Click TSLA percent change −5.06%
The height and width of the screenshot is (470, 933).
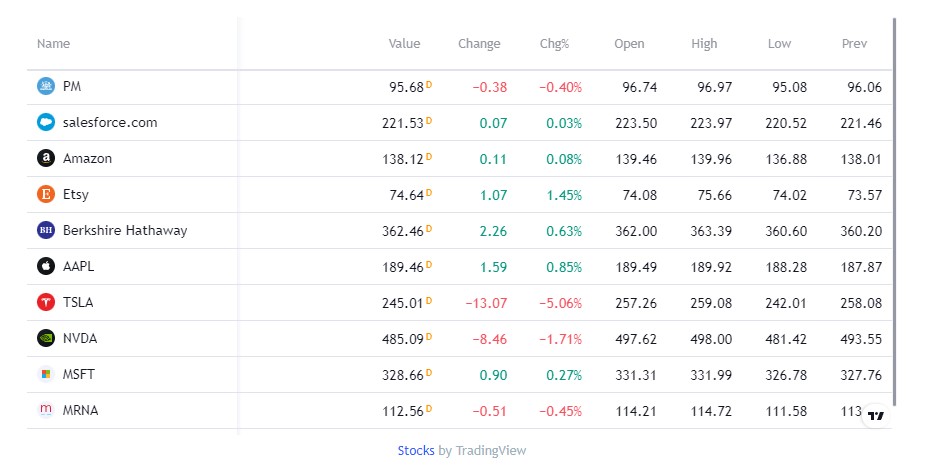(x=561, y=303)
